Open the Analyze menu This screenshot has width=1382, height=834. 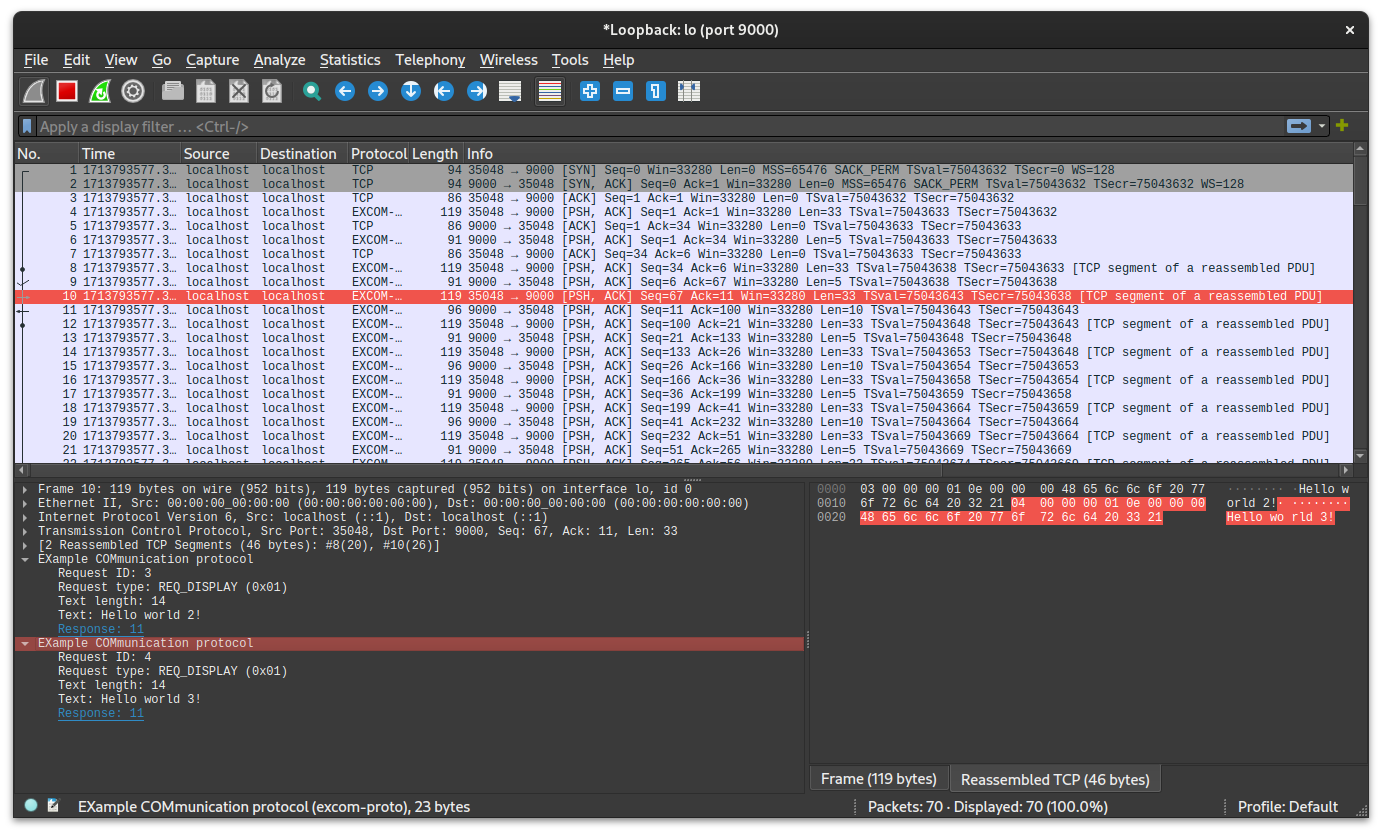[279, 60]
